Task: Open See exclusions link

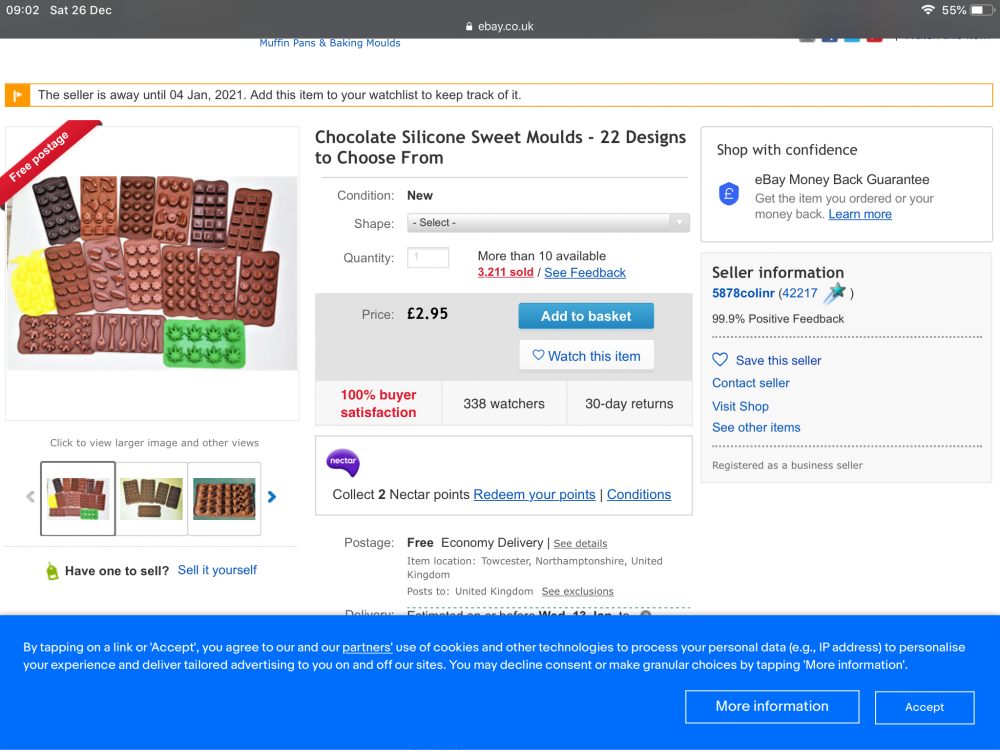Action: pos(577,591)
